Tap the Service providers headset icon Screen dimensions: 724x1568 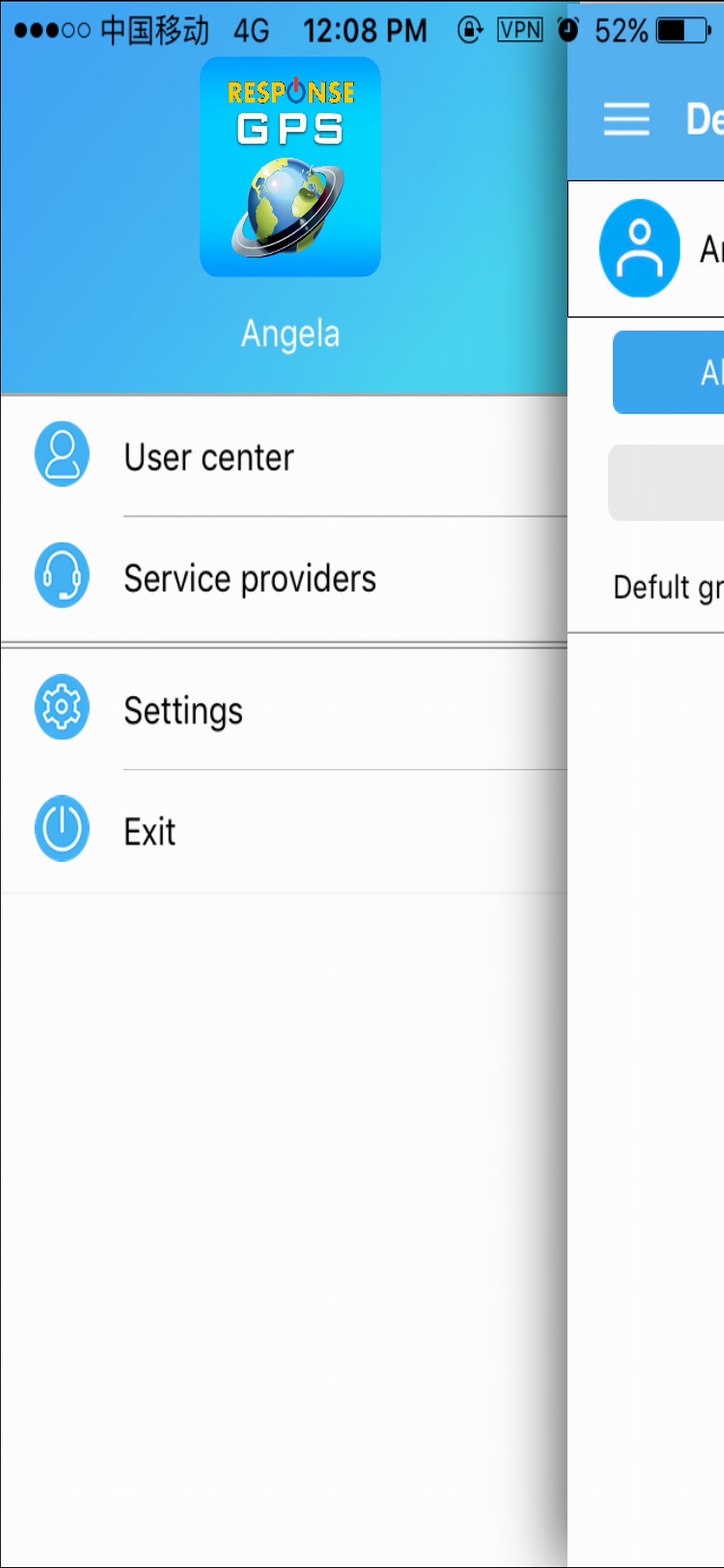[x=62, y=575]
